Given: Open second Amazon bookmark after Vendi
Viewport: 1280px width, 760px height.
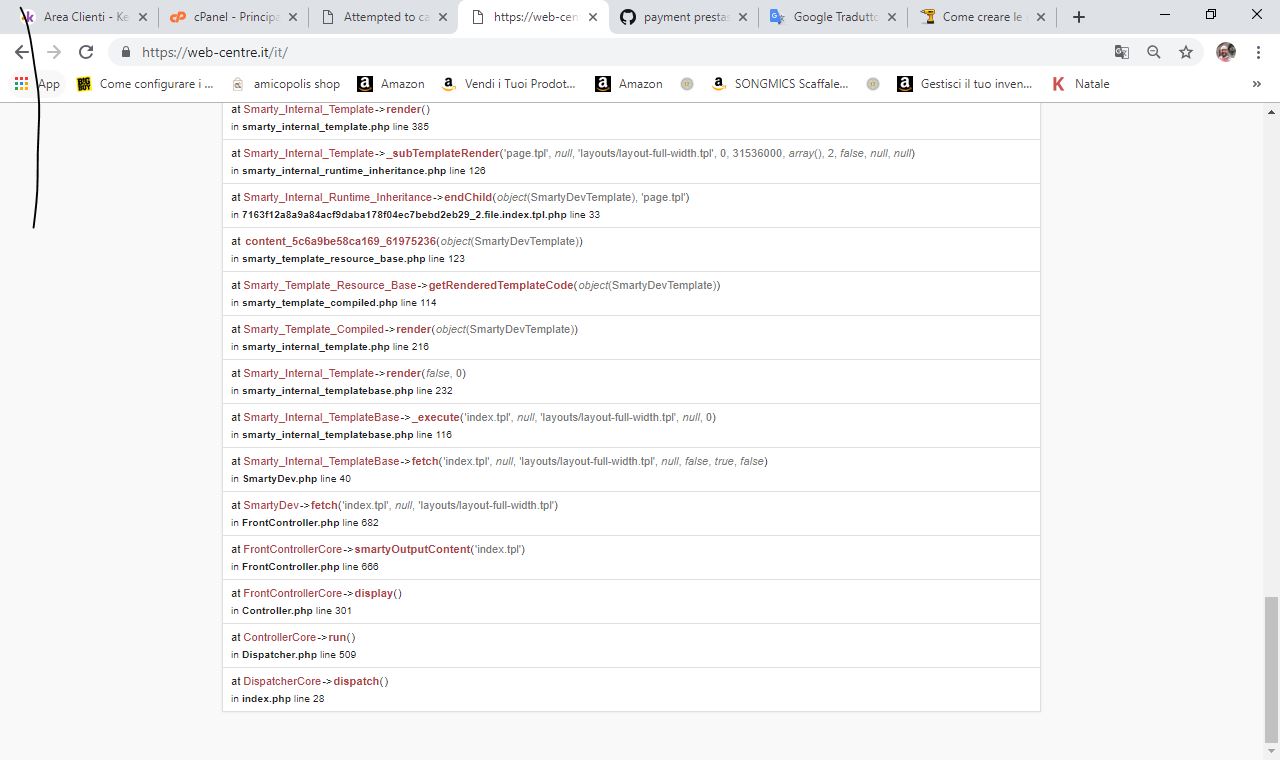Looking at the screenshot, I should [x=629, y=84].
